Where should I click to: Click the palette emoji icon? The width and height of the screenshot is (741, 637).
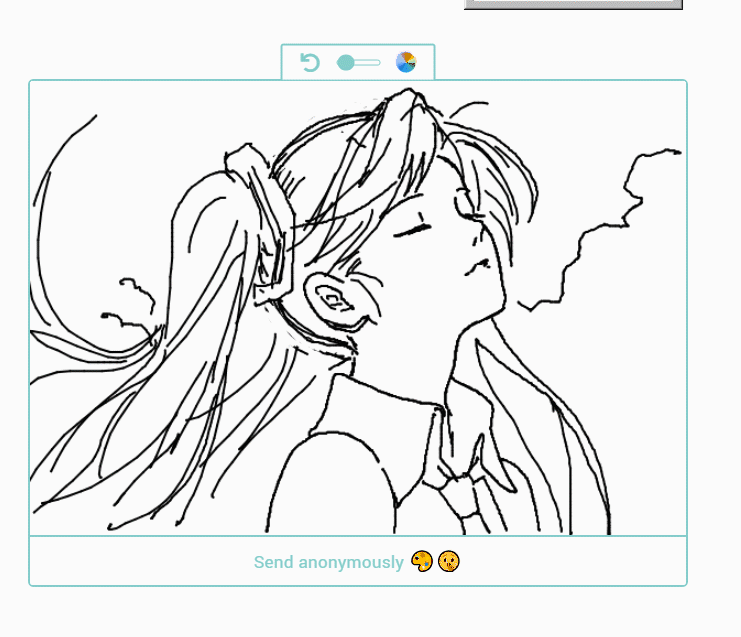(x=422, y=561)
